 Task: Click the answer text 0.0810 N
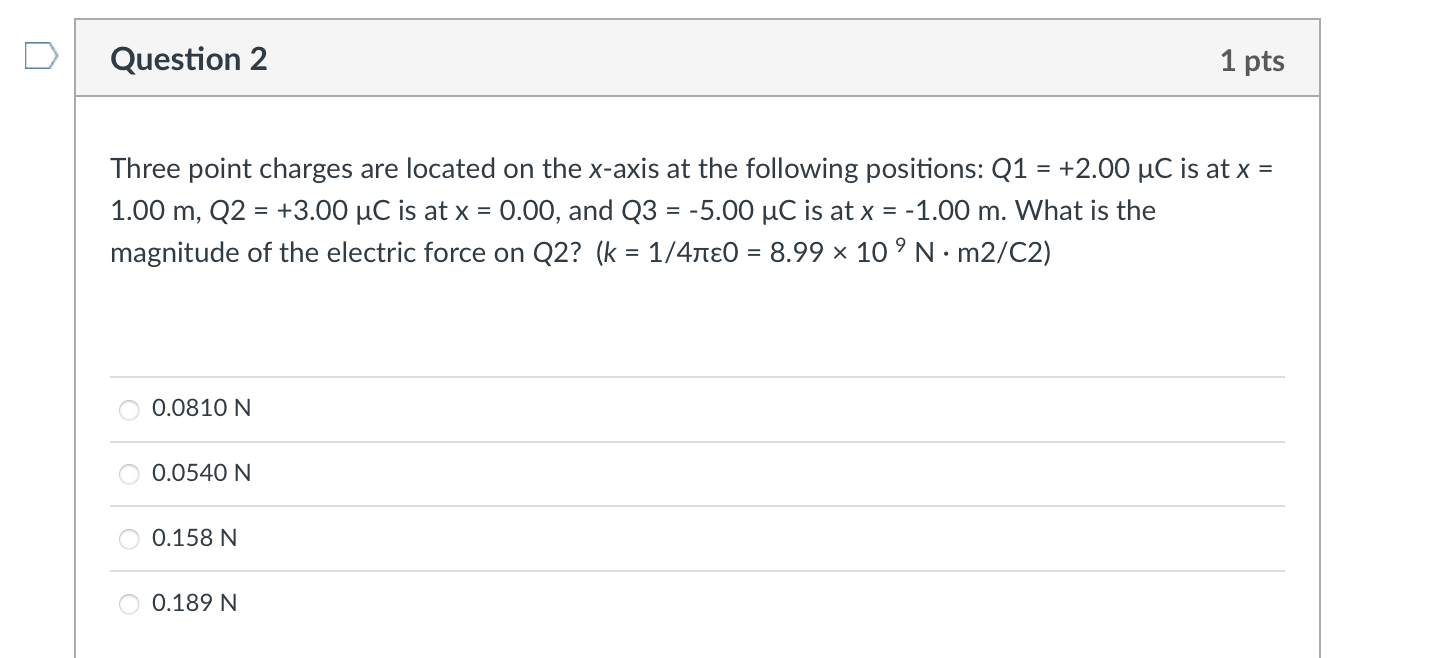(201, 408)
